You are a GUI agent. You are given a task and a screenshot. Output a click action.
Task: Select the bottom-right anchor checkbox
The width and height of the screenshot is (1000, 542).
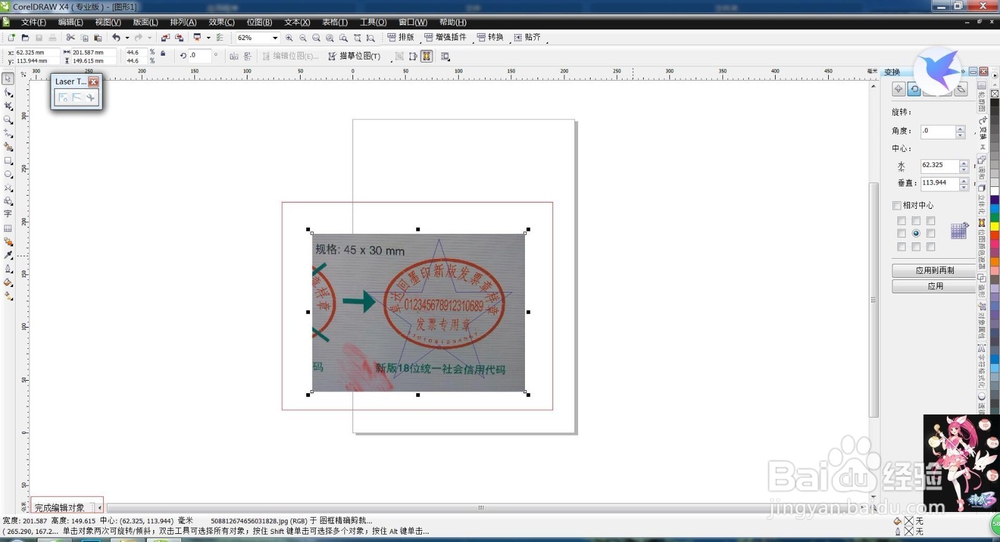930,247
